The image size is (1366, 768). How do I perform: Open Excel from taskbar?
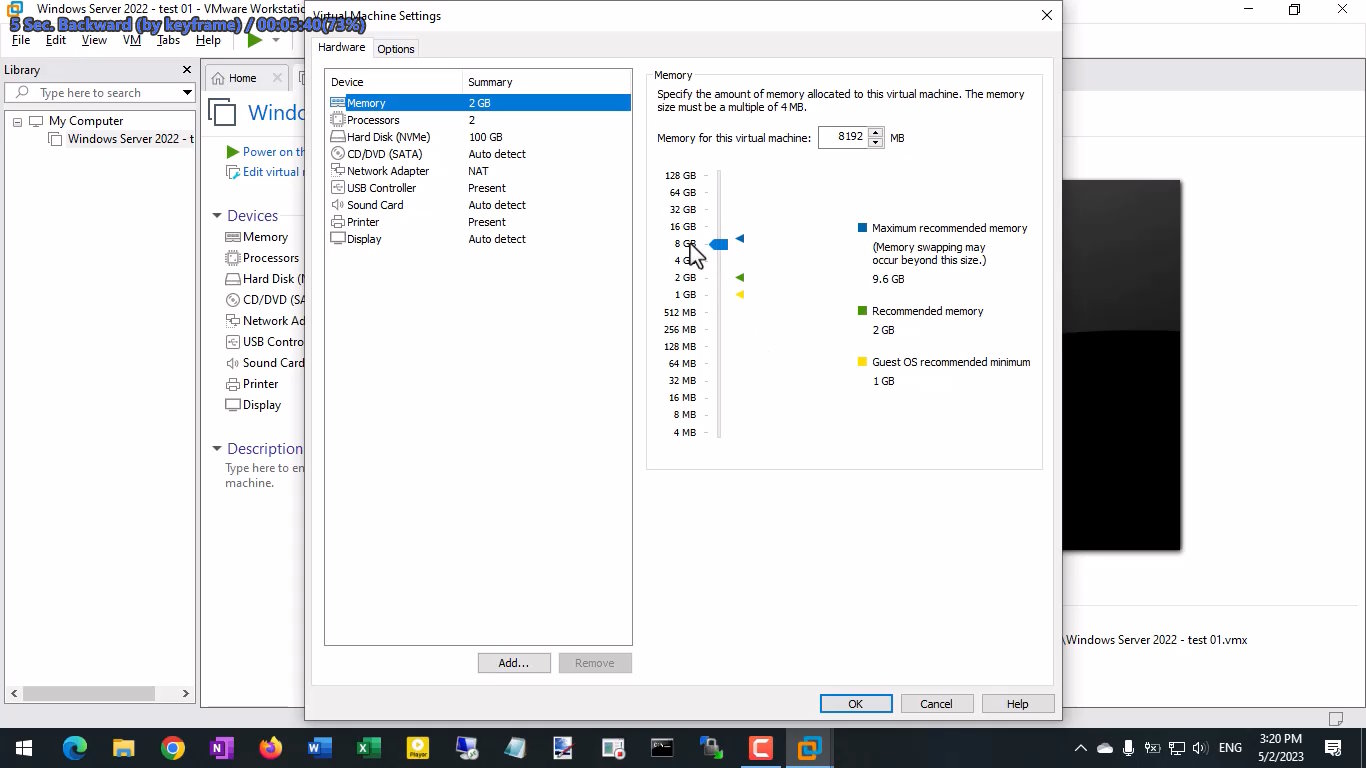click(x=368, y=747)
